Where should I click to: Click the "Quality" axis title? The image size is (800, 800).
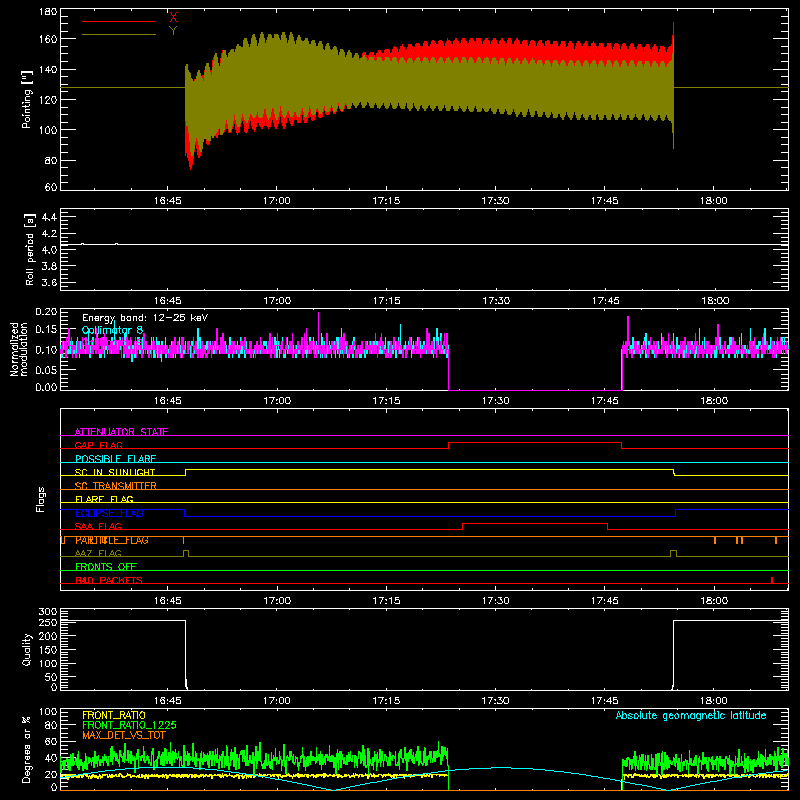(x=27, y=649)
